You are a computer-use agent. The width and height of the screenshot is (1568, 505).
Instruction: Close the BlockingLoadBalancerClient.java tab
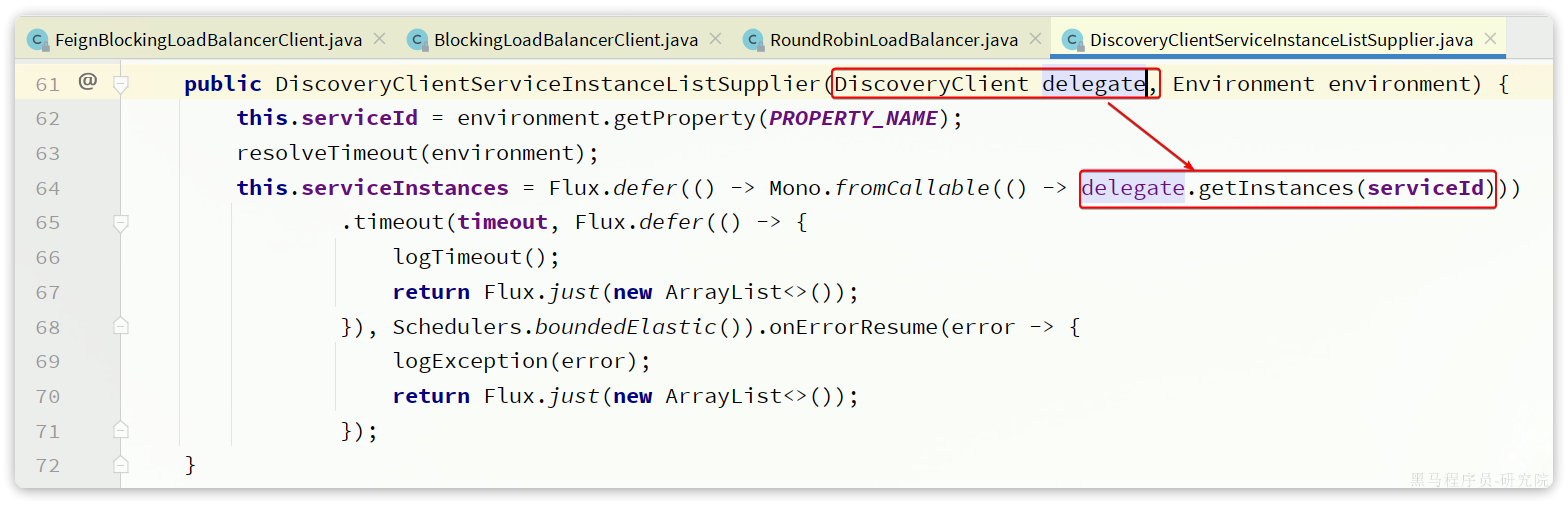point(715,39)
